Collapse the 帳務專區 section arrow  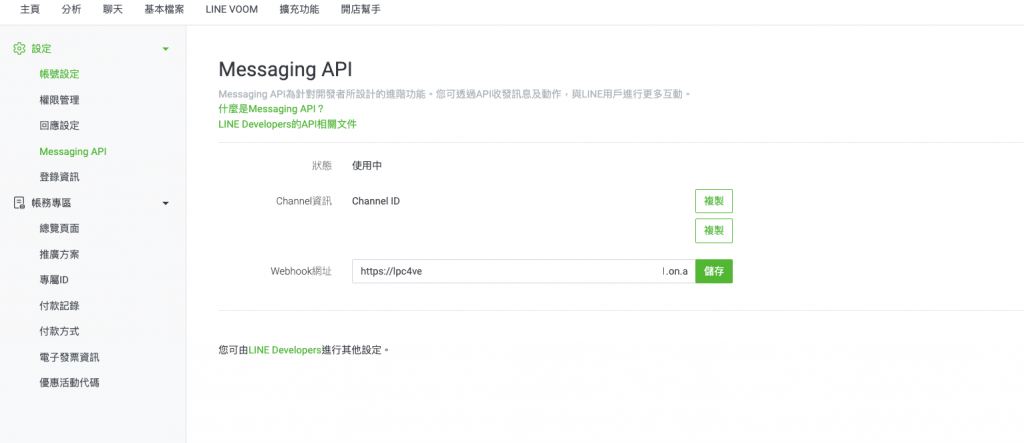pyautogui.click(x=165, y=203)
